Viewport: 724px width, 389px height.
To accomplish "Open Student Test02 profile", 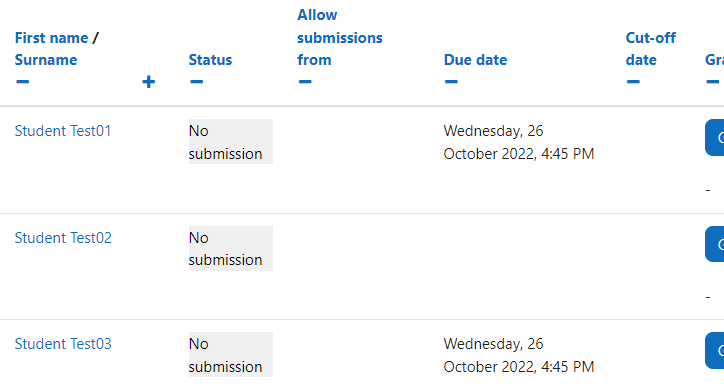I will [63, 238].
